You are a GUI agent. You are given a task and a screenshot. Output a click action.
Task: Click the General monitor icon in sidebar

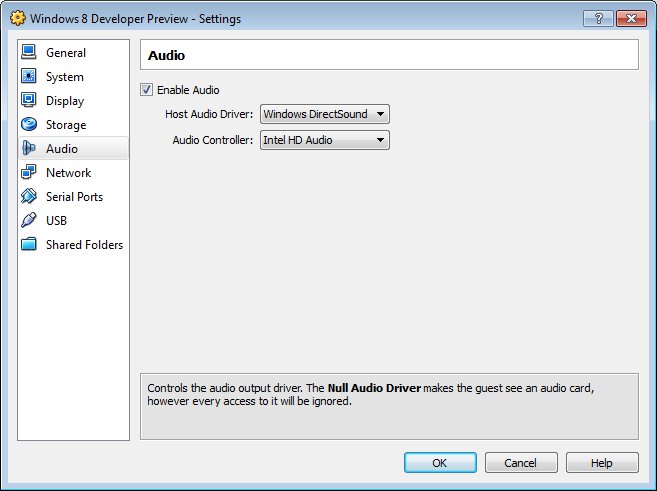click(x=28, y=52)
